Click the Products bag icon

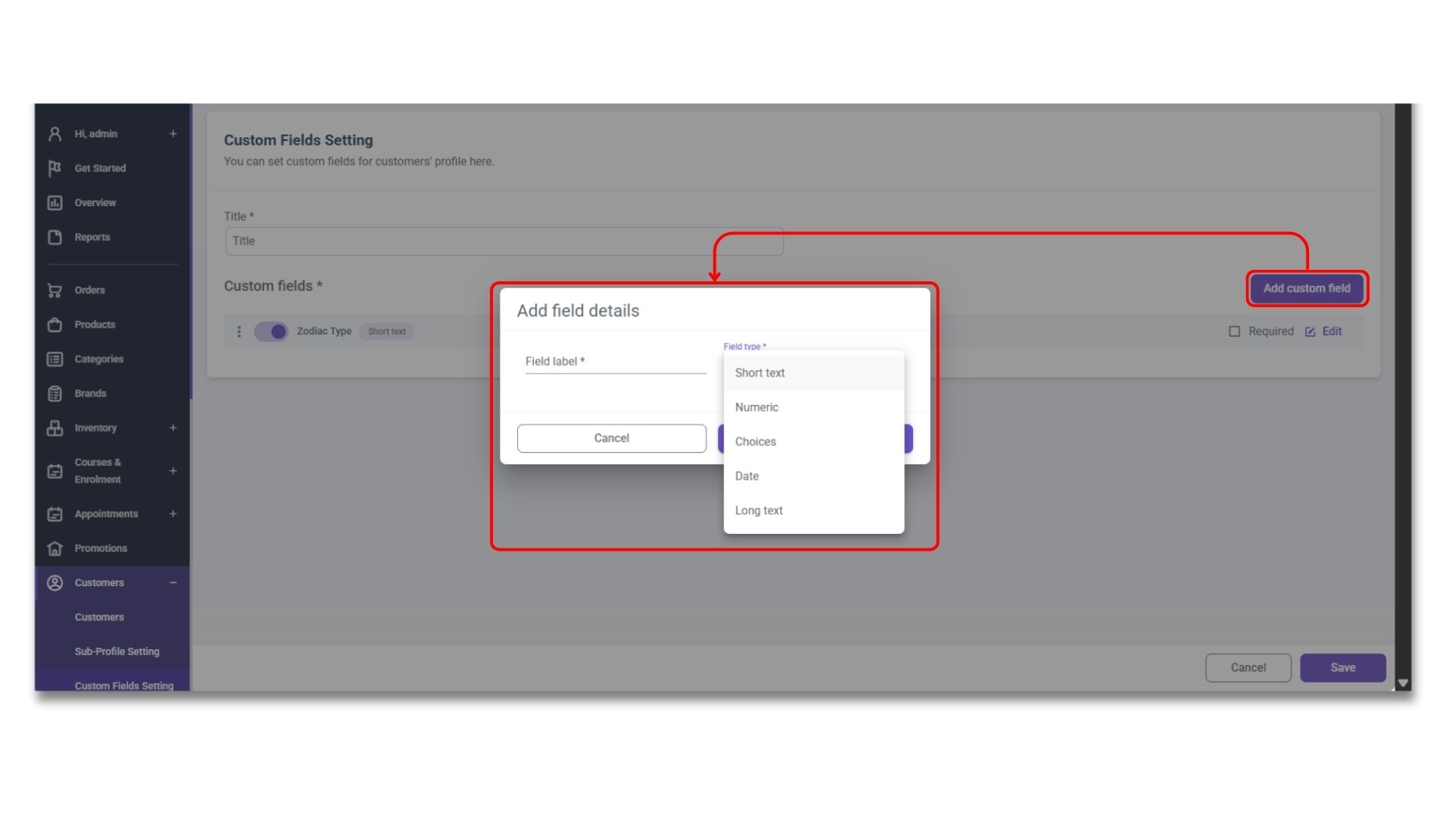55,325
